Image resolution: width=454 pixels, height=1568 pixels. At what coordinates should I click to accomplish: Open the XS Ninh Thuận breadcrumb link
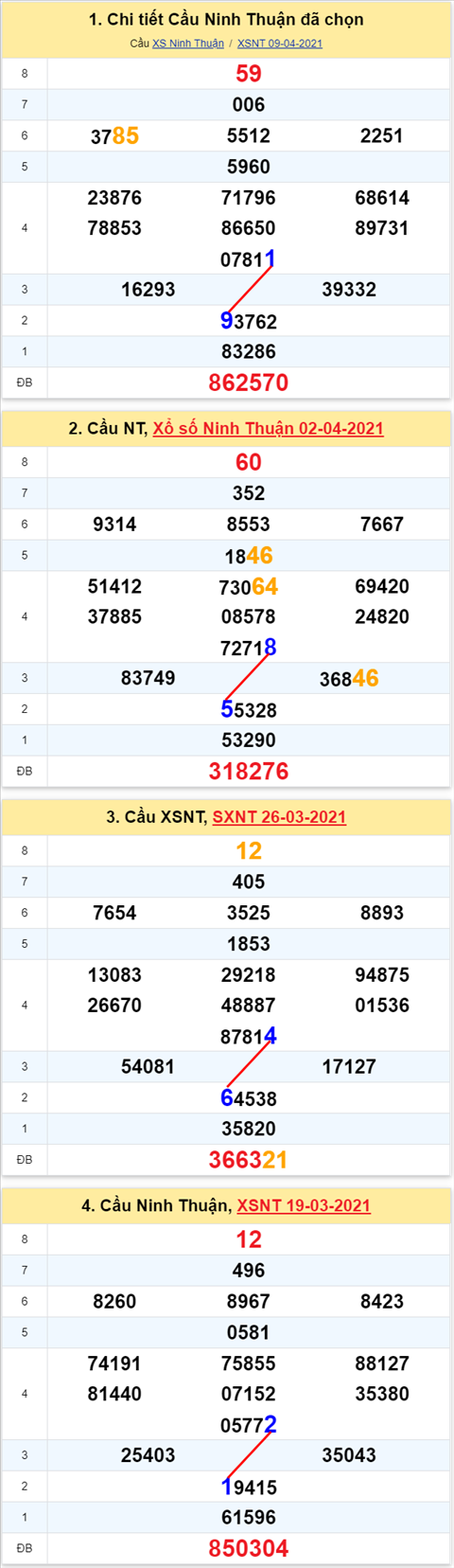(188, 44)
